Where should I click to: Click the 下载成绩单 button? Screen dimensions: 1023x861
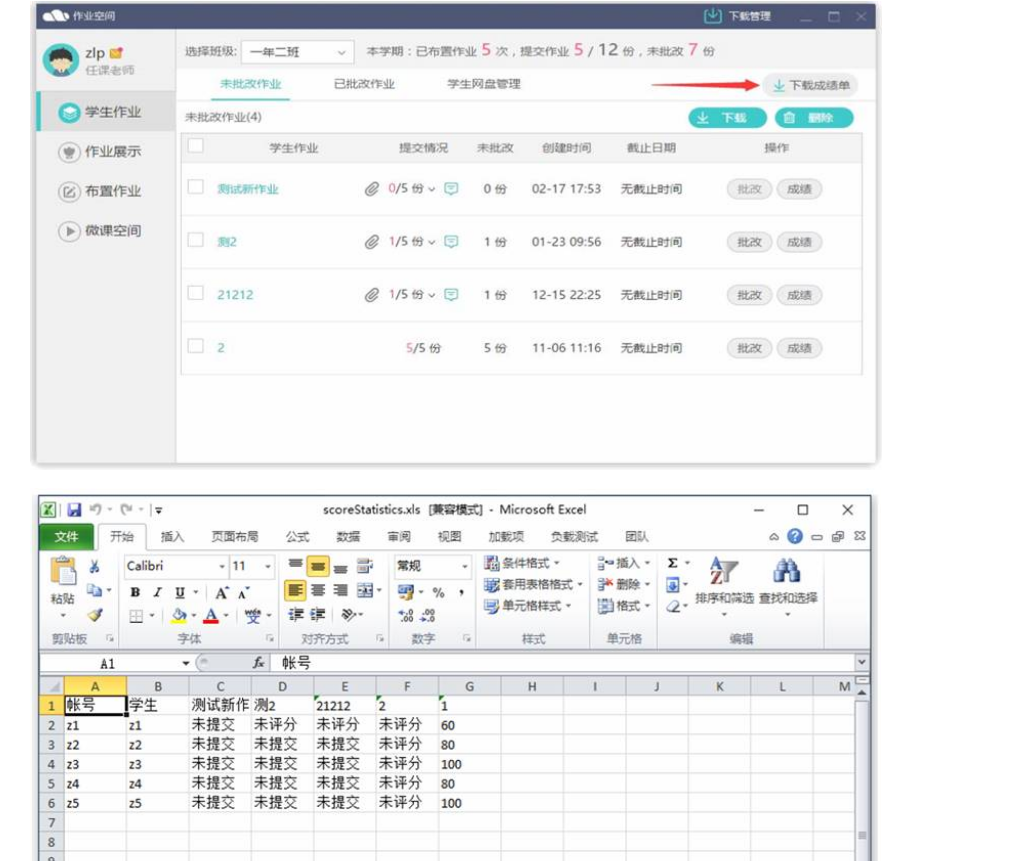coord(810,86)
